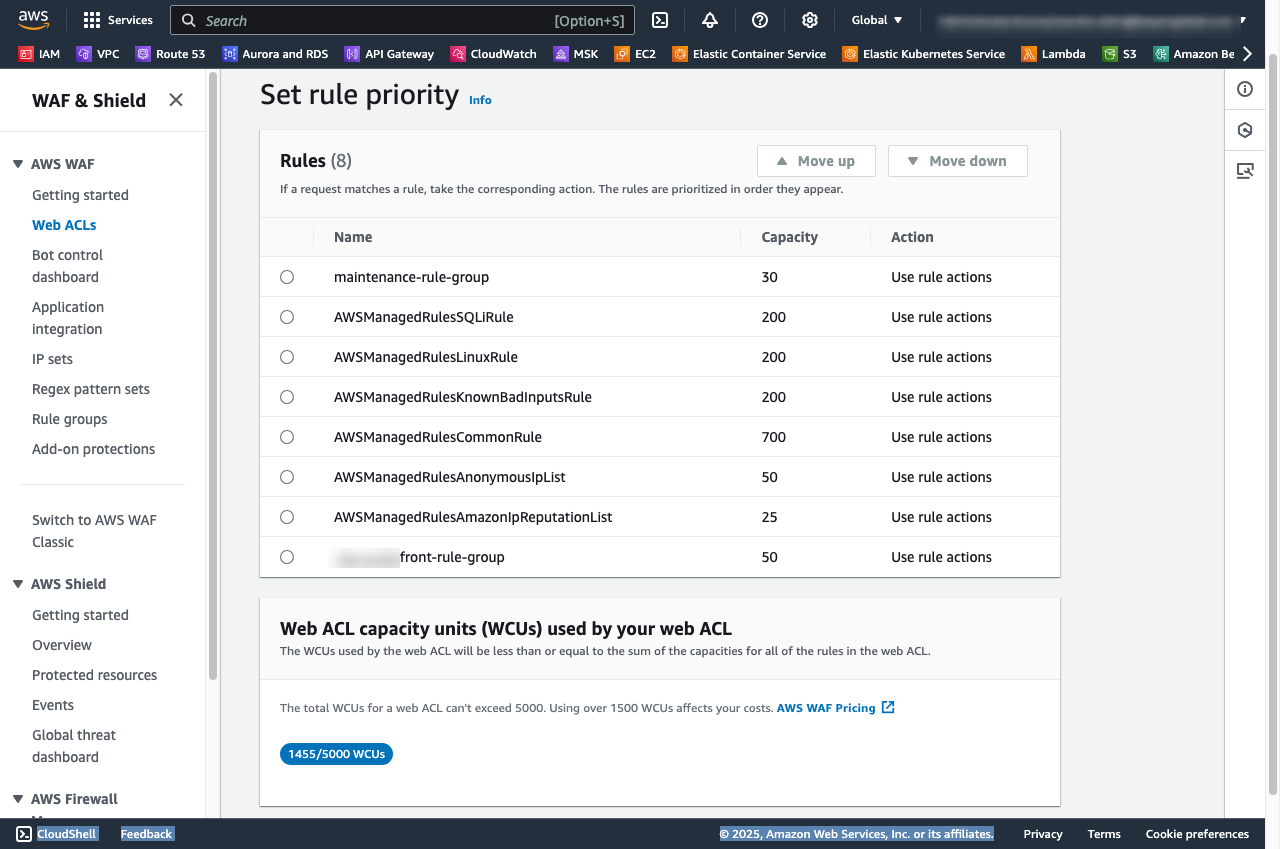Show more bookmarks chevron arrow

[1247, 54]
